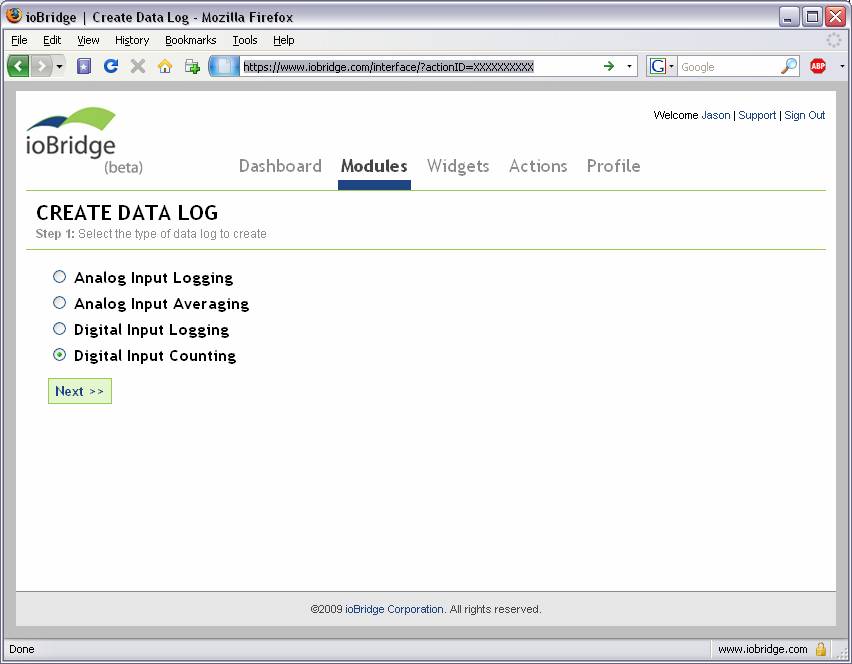The height and width of the screenshot is (664, 852).
Task: Select Analog Input Averaging radio button
Action: [59, 303]
